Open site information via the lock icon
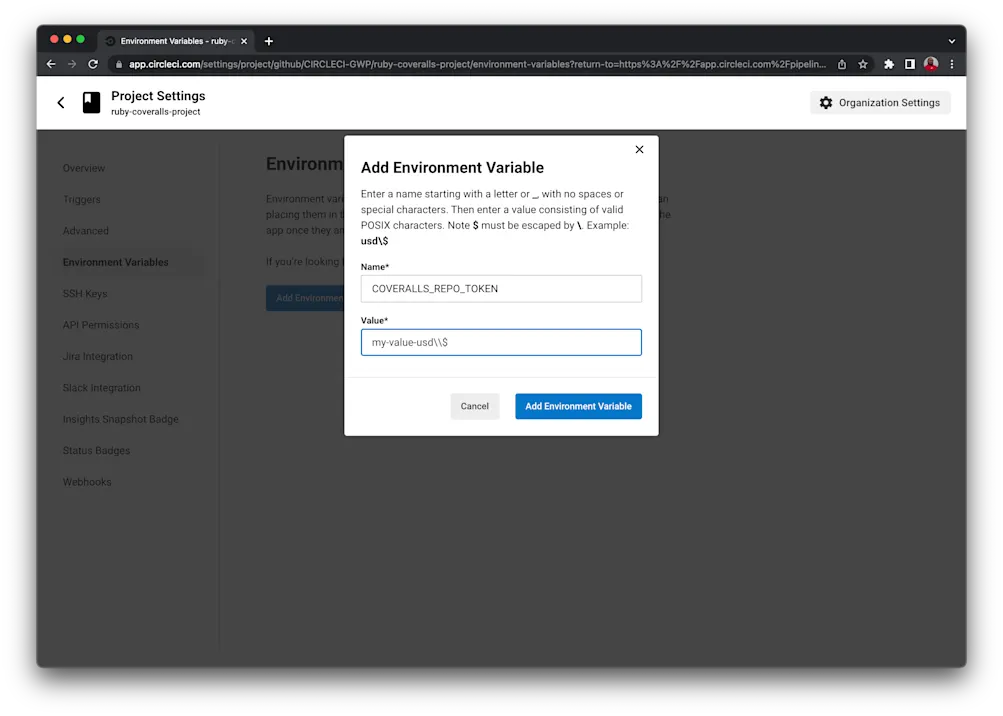The width and height of the screenshot is (1003, 716). [118, 63]
